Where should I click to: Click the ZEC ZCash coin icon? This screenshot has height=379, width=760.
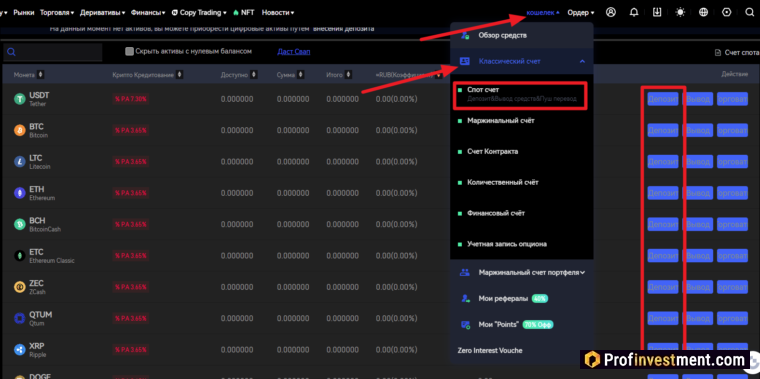[x=19, y=287]
